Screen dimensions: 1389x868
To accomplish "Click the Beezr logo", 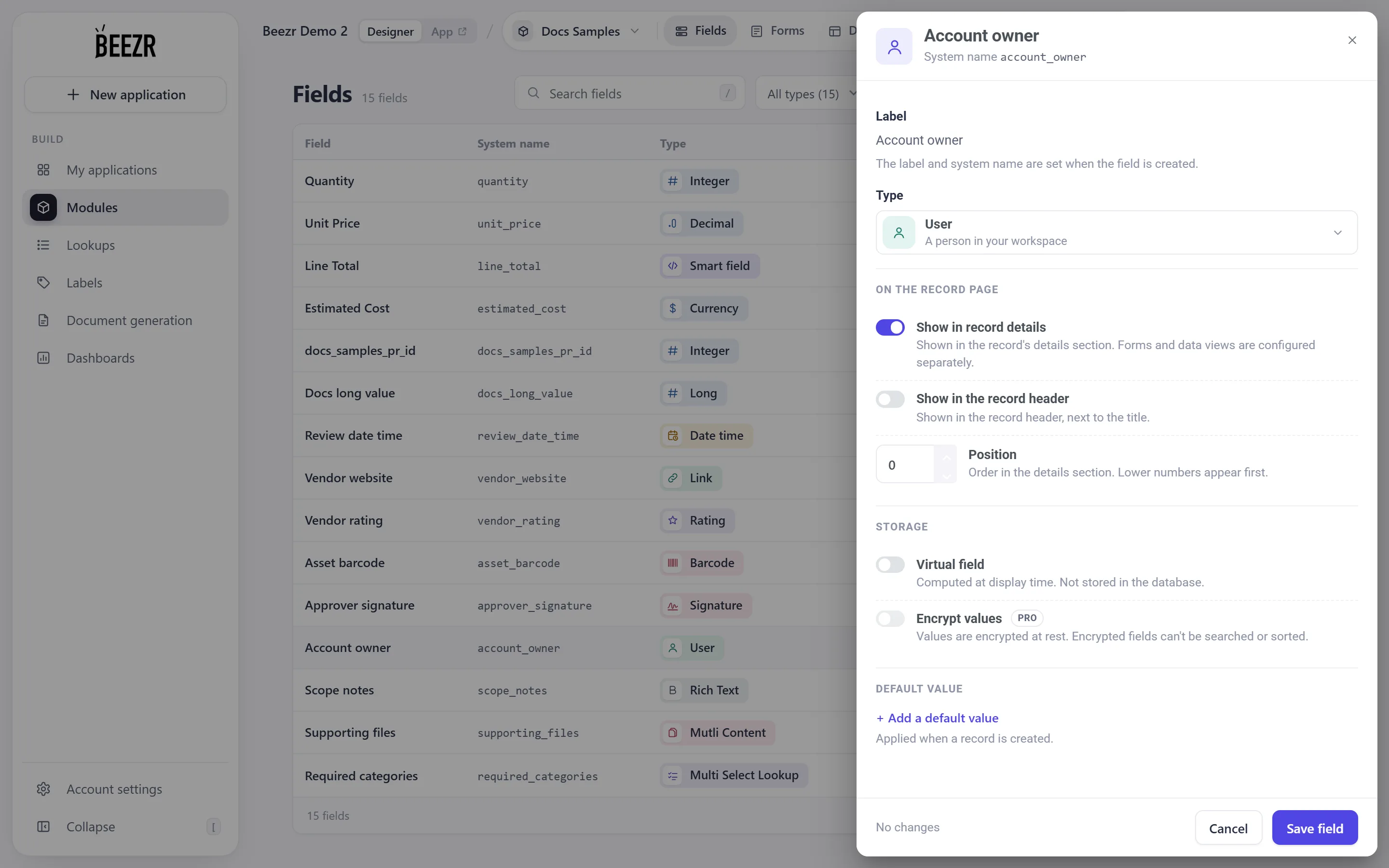I will click(125, 41).
